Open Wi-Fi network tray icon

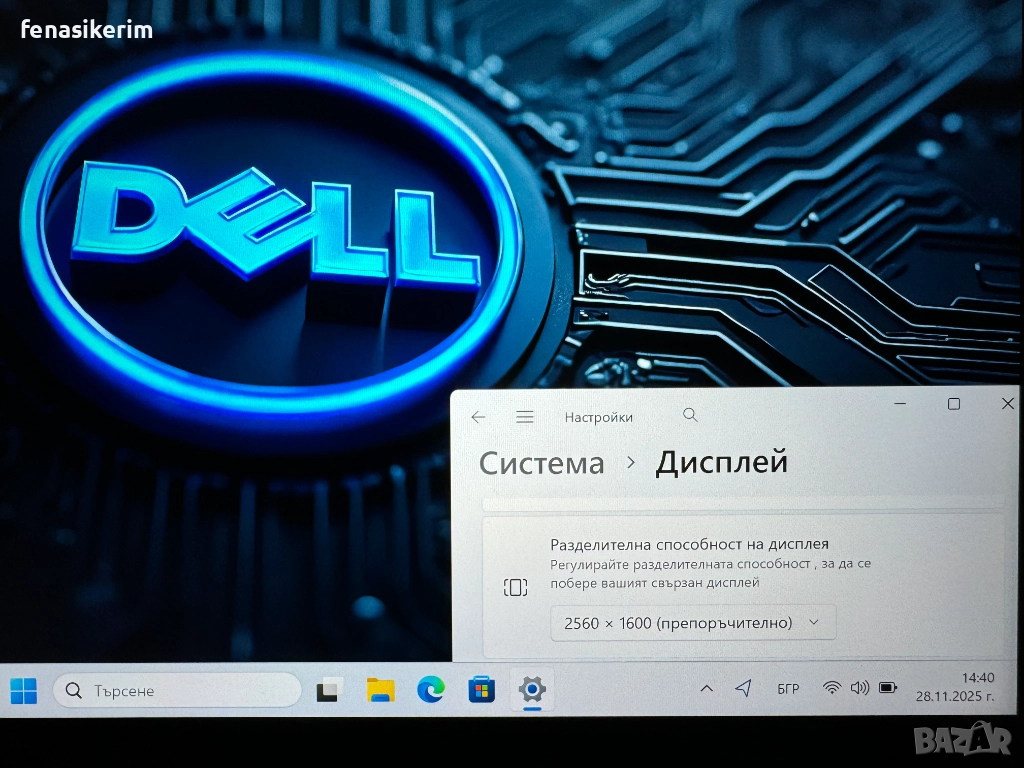831,688
